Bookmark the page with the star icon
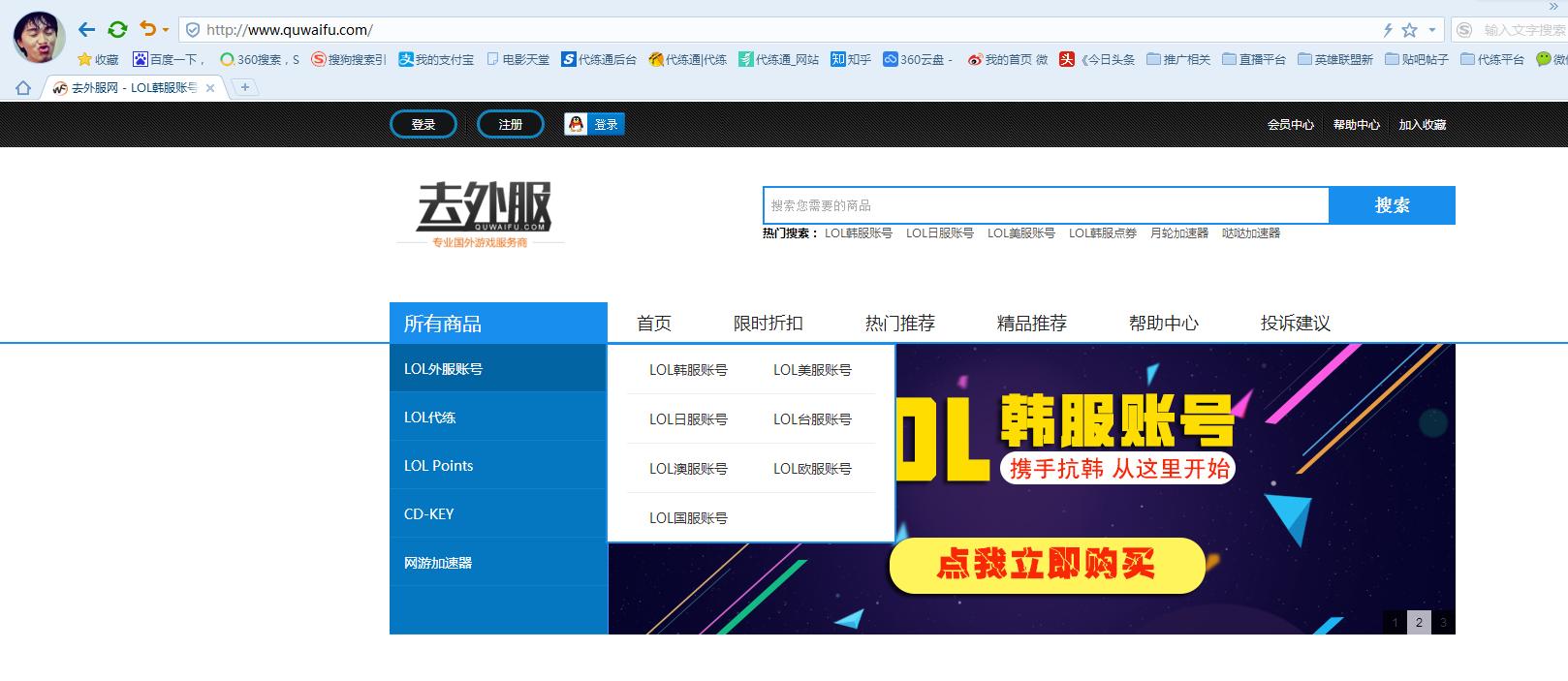The image size is (1568, 681). pyautogui.click(x=1410, y=30)
